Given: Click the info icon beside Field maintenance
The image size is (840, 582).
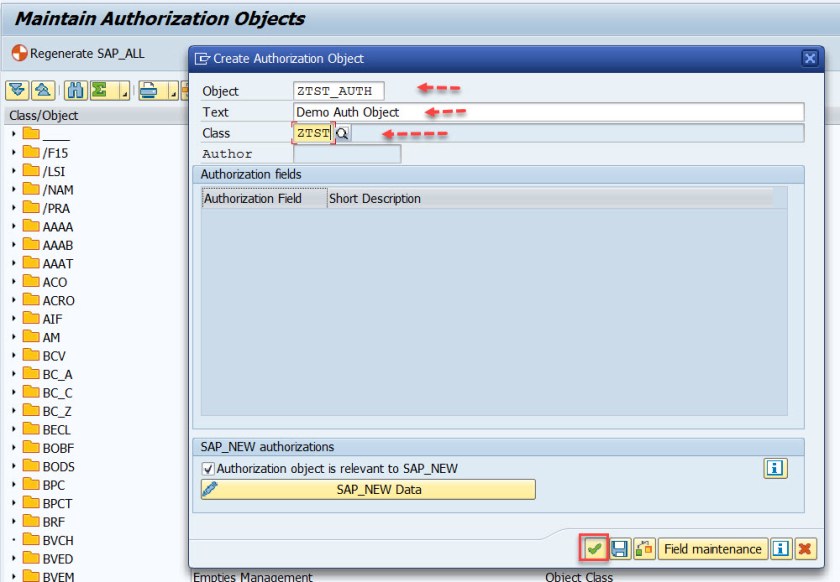Looking at the screenshot, I should point(780,548).
